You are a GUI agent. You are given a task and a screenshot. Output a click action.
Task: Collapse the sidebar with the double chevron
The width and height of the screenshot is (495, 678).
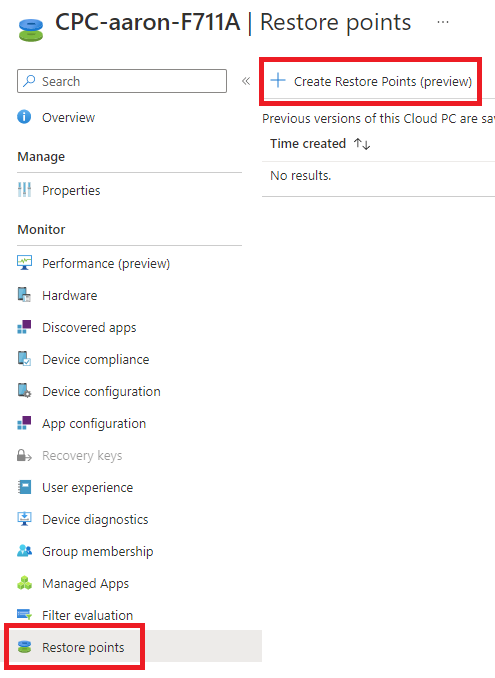coord(246,81)
